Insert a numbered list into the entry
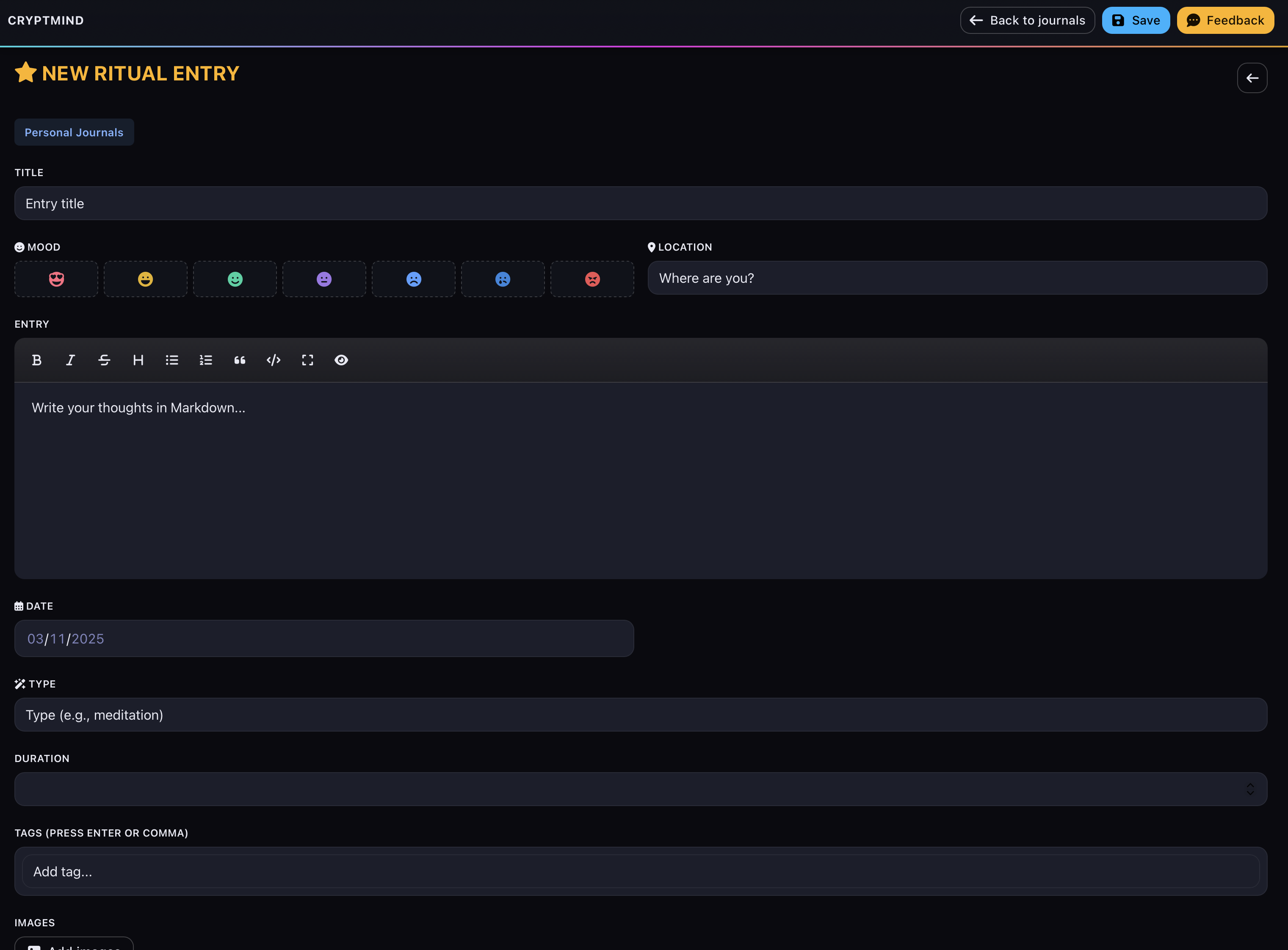Viewport: 1288px width, 950px height. coord(206,360)
